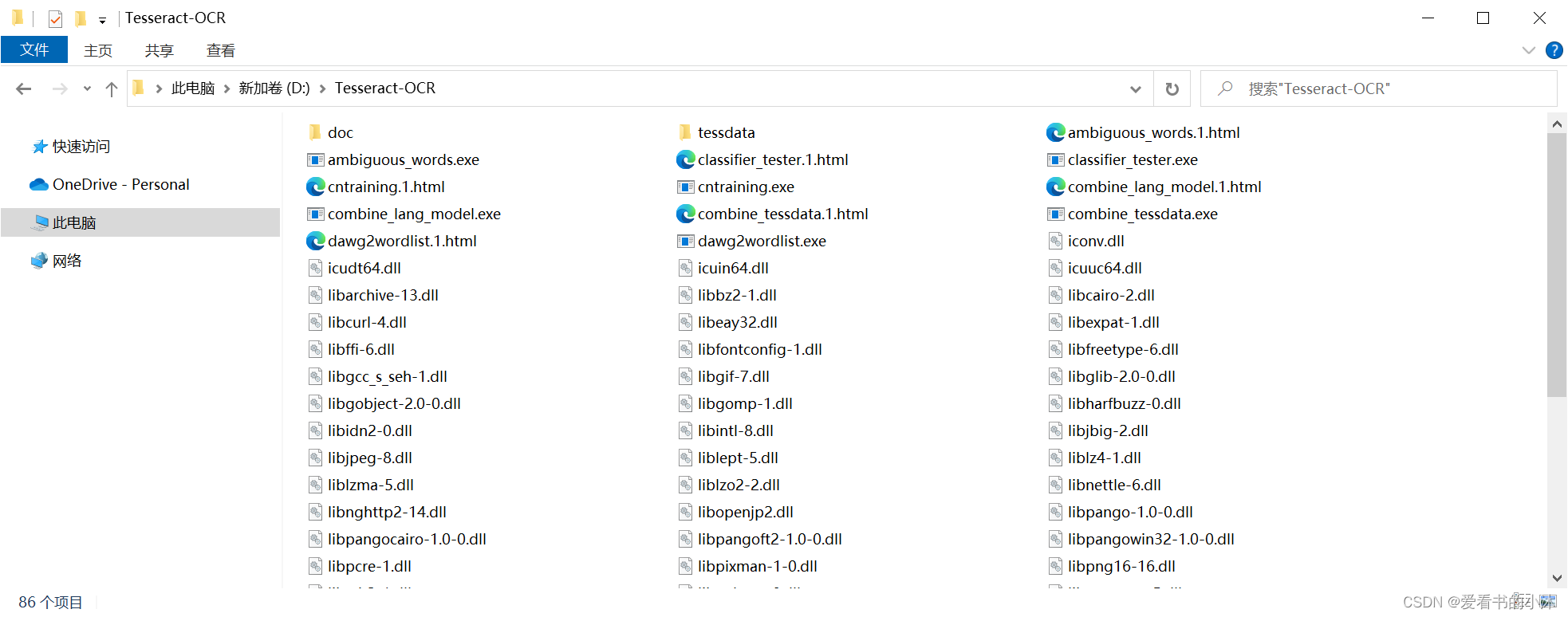Switch to the 主页 ribbon tab
Image resolution: width=1568 pixels, height=617 pixels.
(98, 50)
